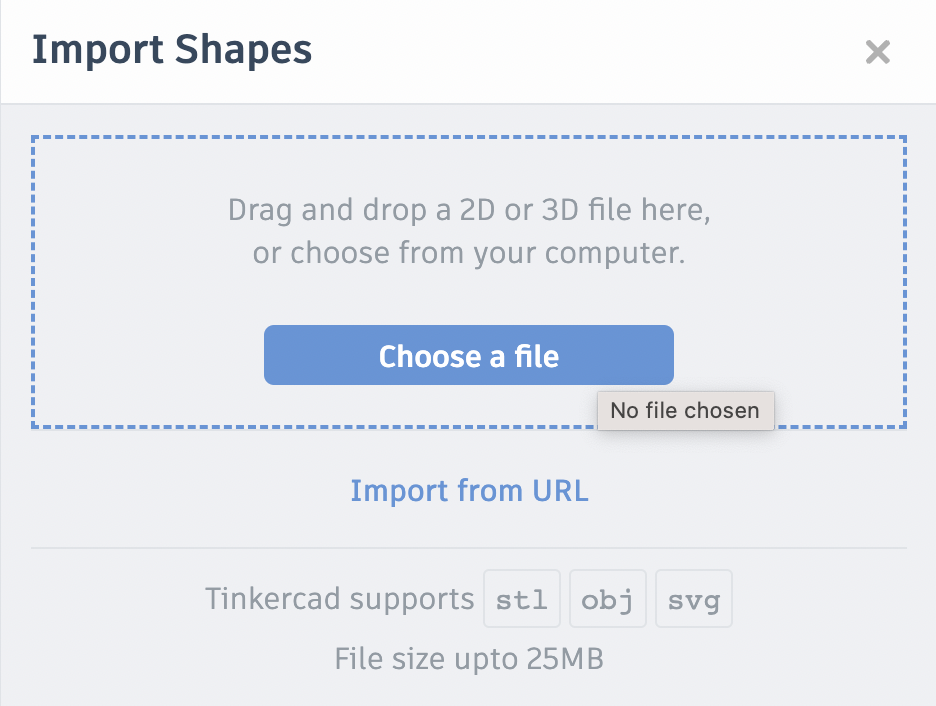Image resolution: width=936 pixels, height=706 pixels.
Task: Click the Tinkercad supports label
Action: pos(339,599)
